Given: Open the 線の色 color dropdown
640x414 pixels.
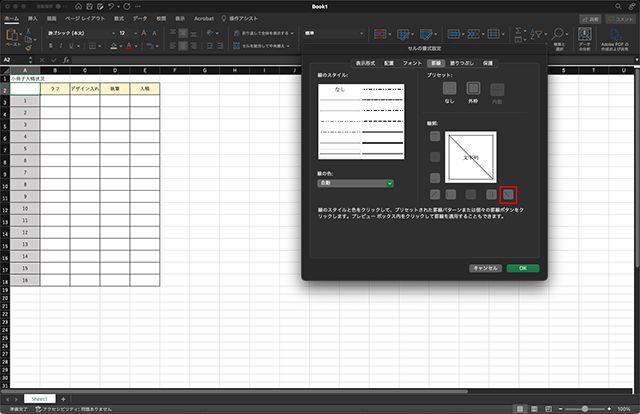Looking at the screenshot, I should (355, 183).
